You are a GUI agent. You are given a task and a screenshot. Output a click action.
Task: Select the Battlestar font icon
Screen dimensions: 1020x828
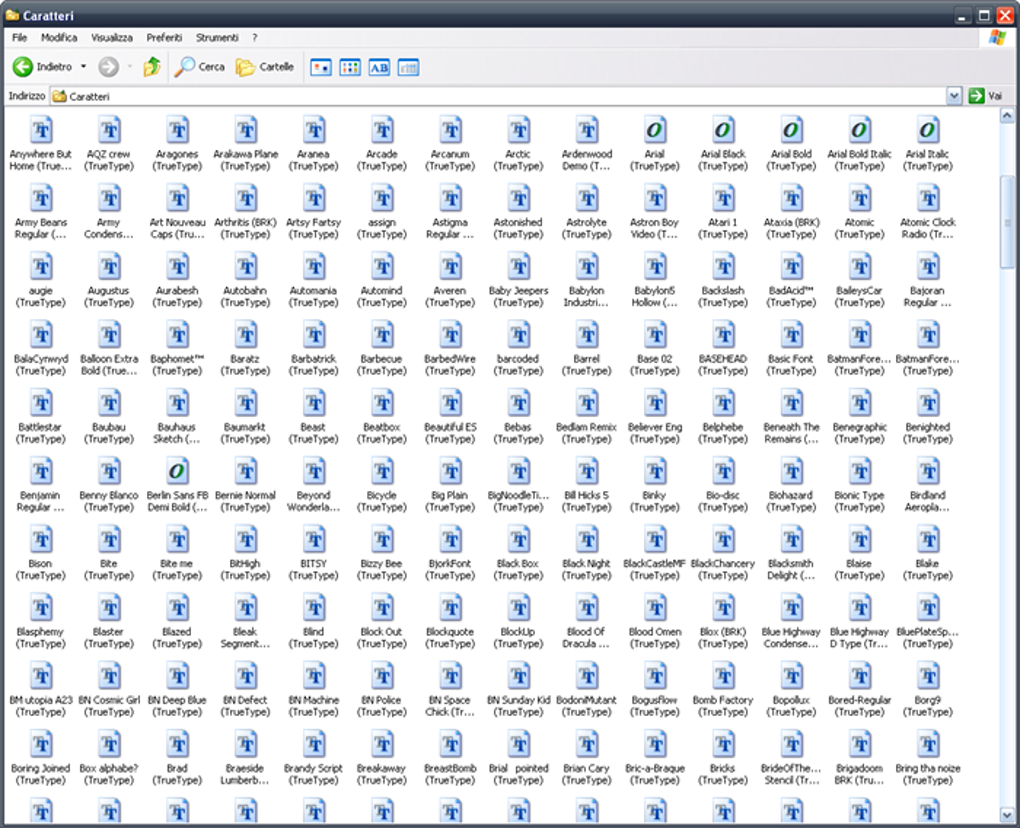(x=40, y=403)
